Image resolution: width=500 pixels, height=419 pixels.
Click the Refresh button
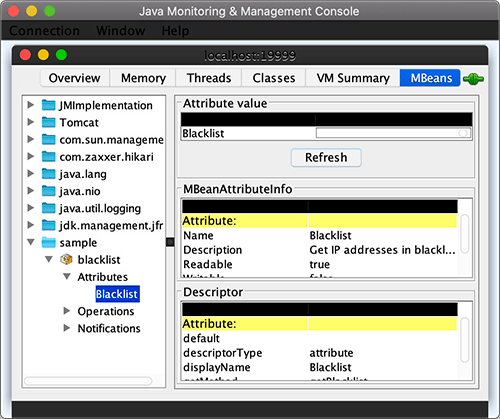click(326, 157)
